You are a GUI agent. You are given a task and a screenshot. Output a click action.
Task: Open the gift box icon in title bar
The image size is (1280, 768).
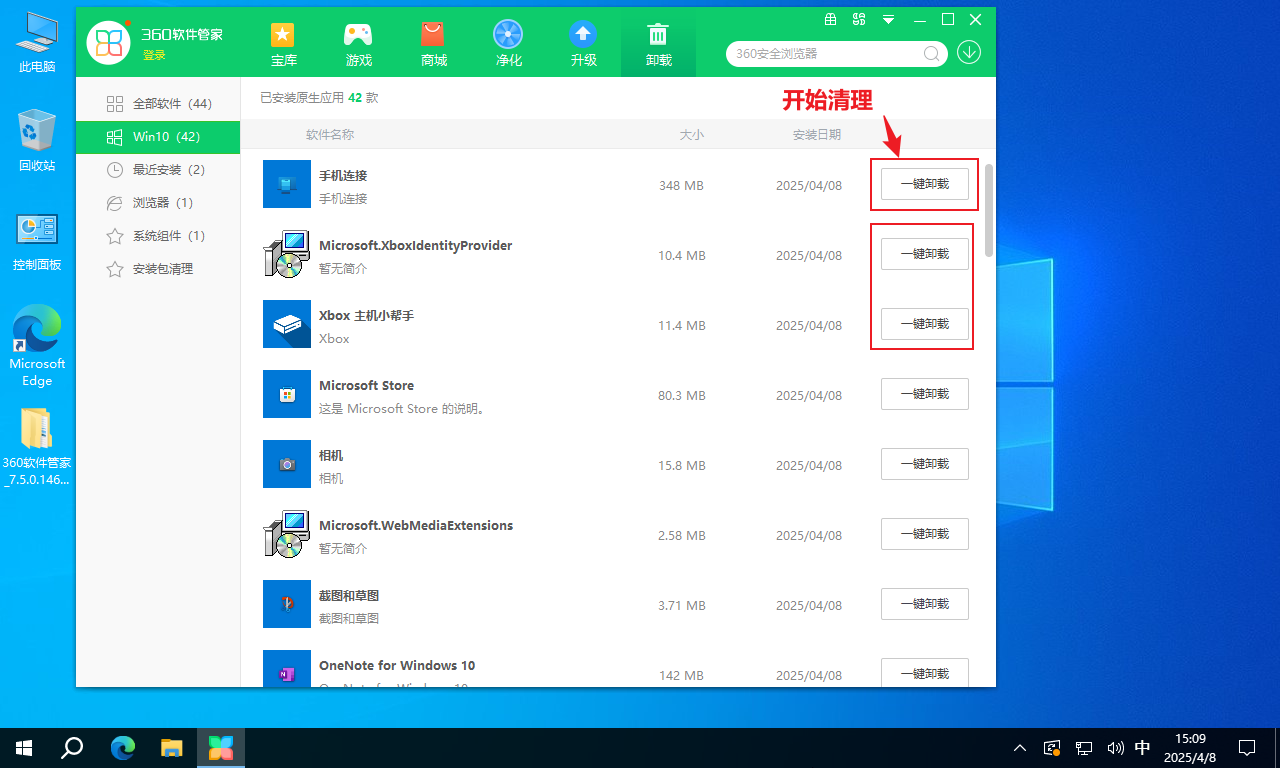pos(831,19)
